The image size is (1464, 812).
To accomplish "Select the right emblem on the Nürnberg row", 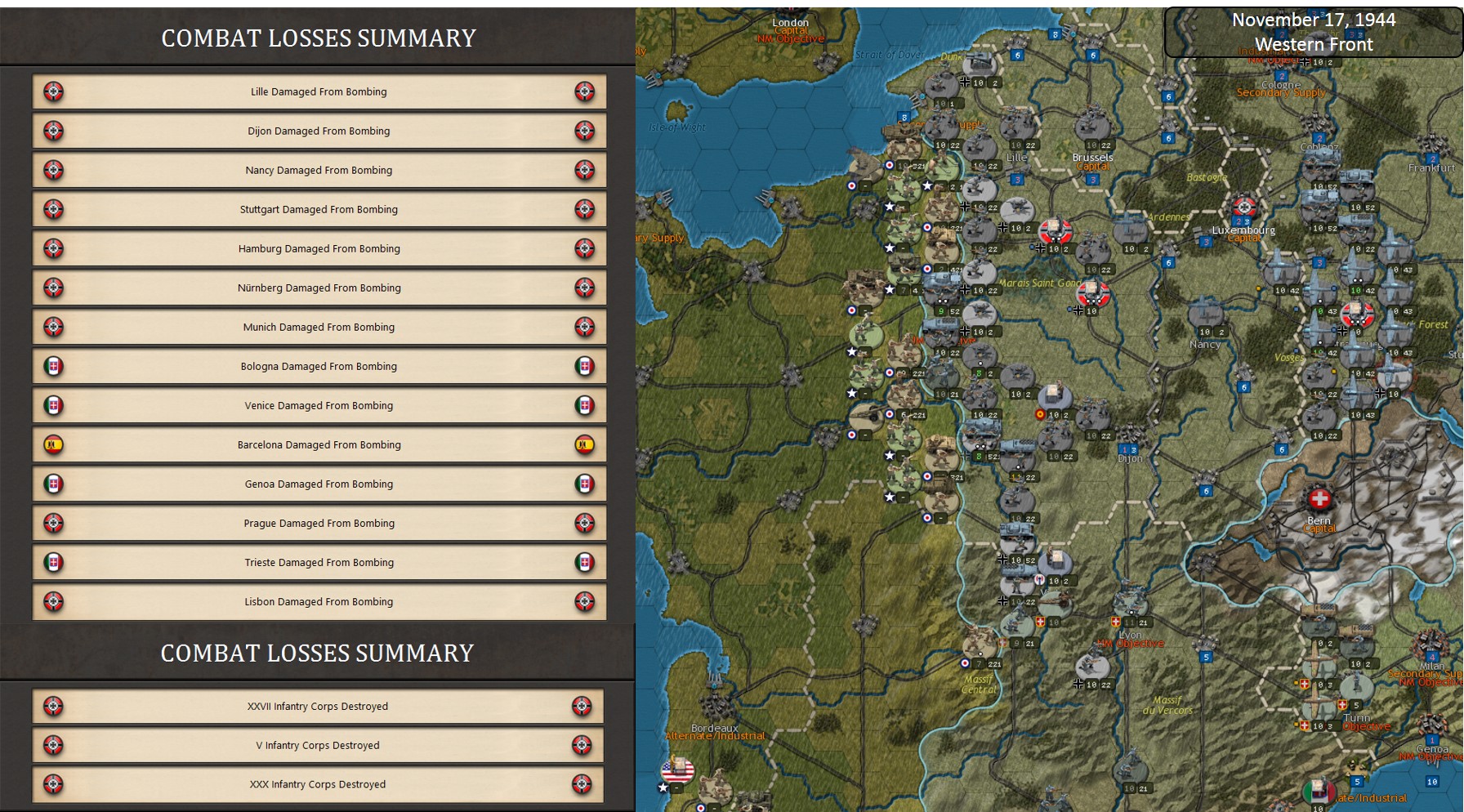I will 584,288.
